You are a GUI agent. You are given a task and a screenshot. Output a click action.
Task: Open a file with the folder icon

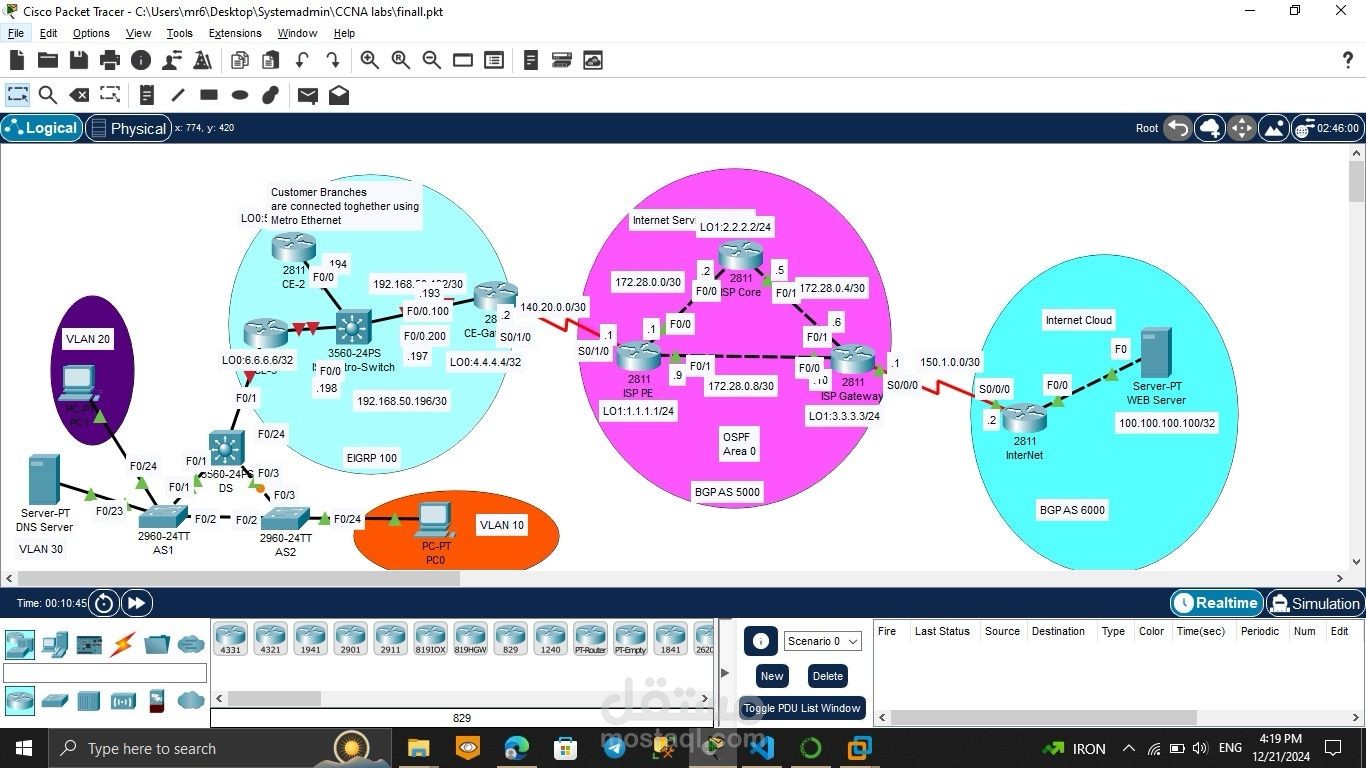click(x=47, y=60)
